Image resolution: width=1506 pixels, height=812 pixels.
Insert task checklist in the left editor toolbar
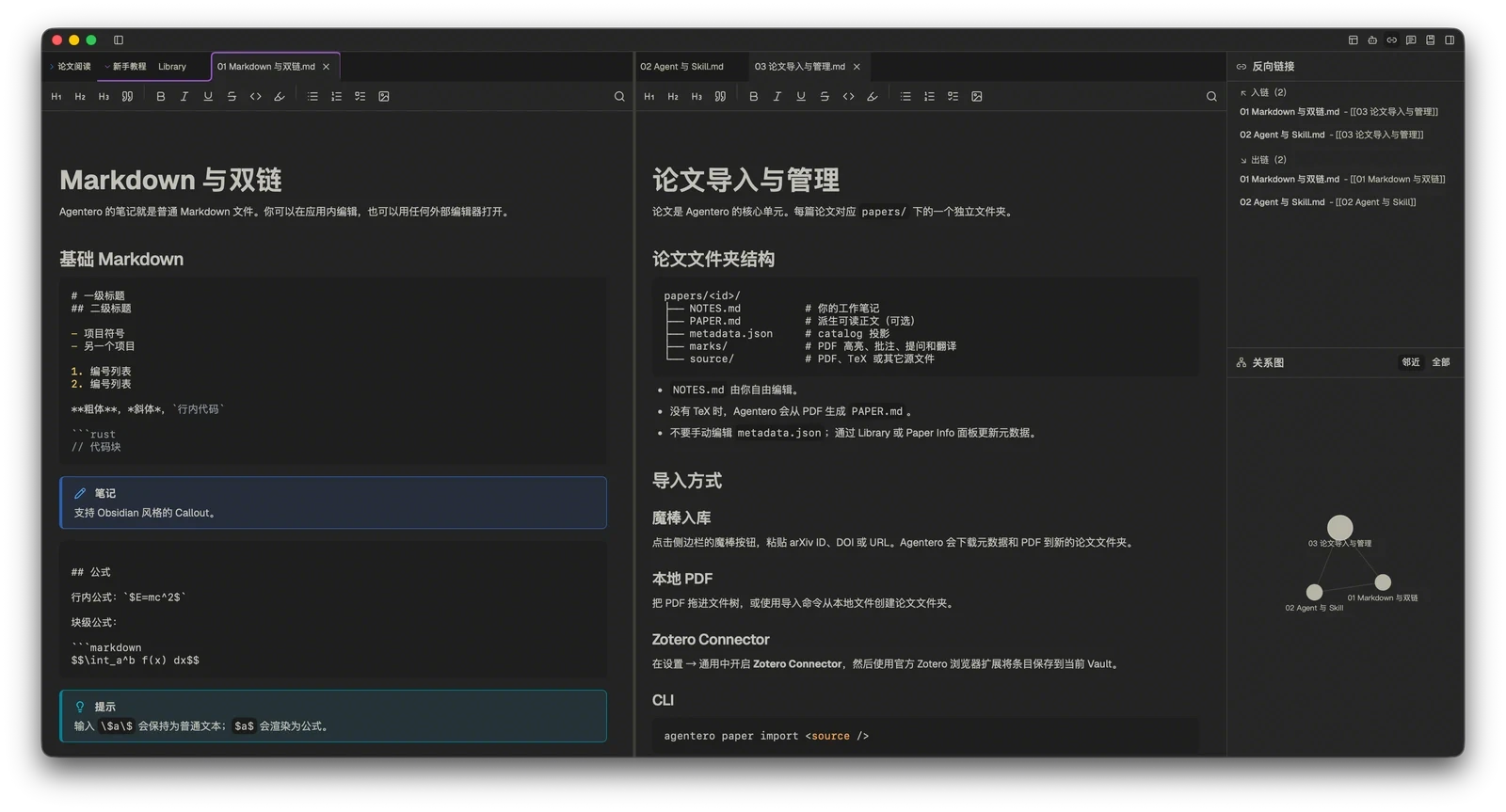point(360,96)
